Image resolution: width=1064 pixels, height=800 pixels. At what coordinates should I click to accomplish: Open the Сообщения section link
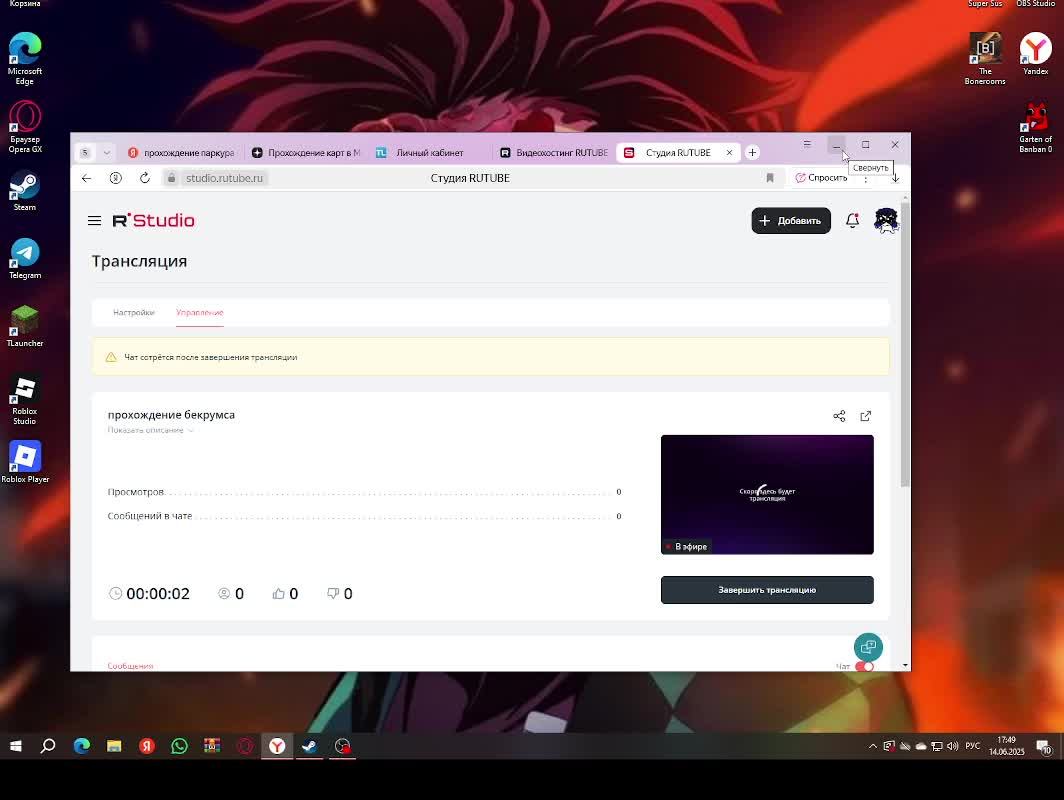point(130,666)
